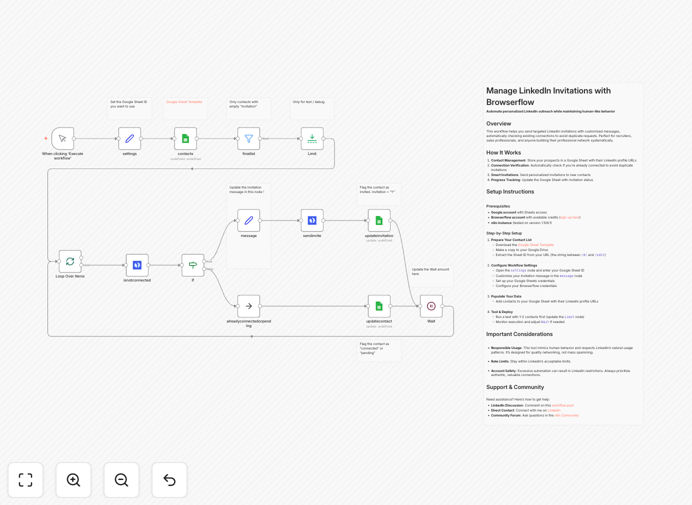Click the 'Overview' heading in the note
This screenshot has width=692, height=505.
tap(499, 124)
